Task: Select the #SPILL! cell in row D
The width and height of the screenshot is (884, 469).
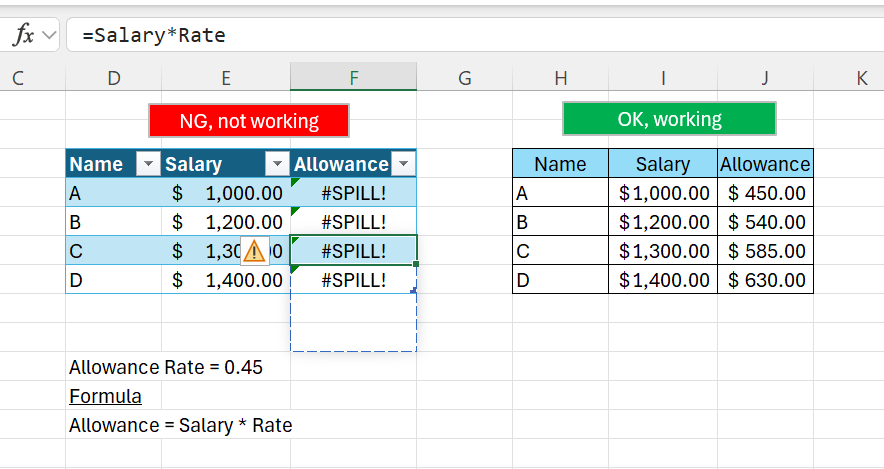Action: pyautogui.click(x=353, y=280)
